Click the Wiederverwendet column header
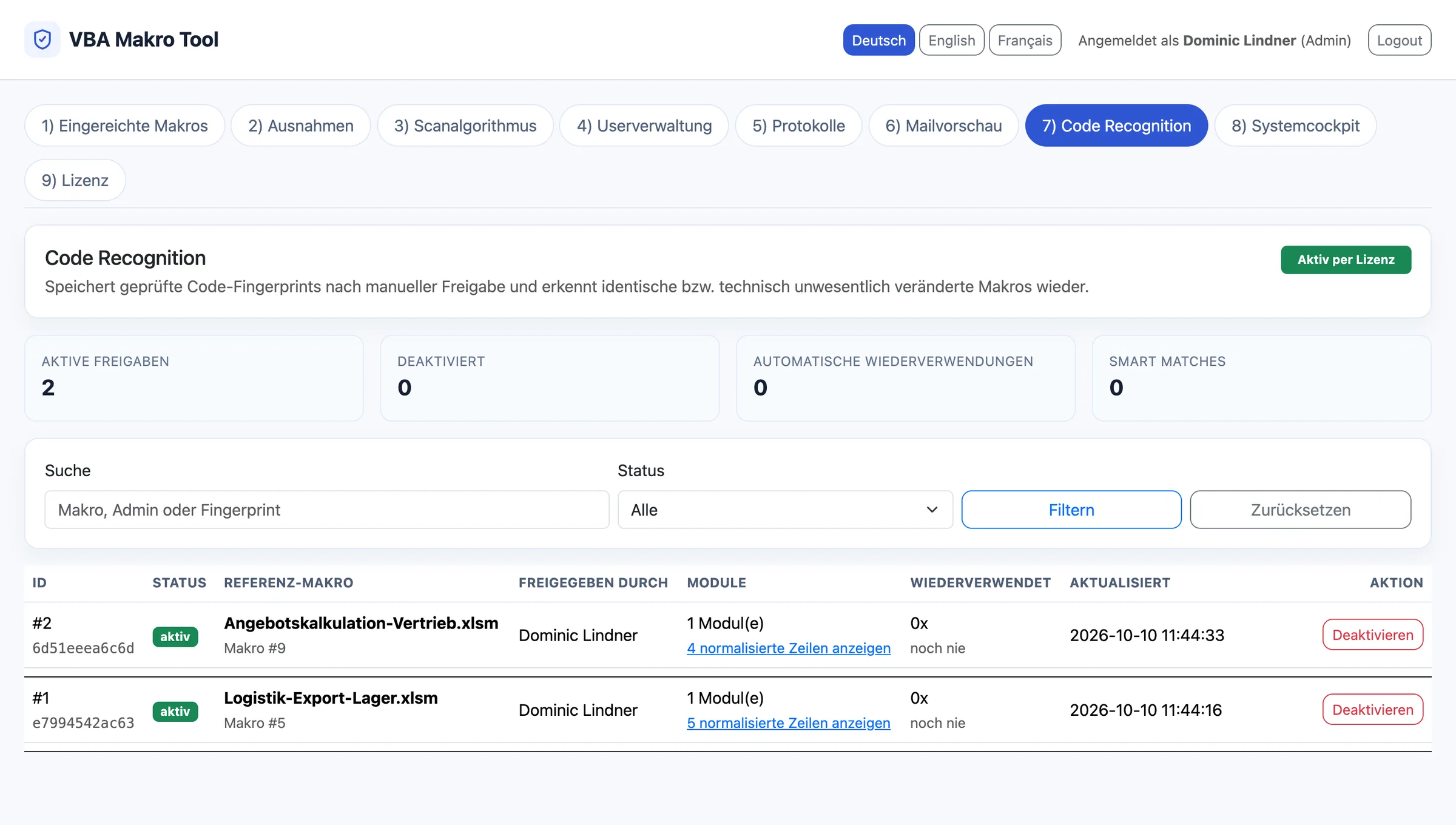 pos(980,583)
